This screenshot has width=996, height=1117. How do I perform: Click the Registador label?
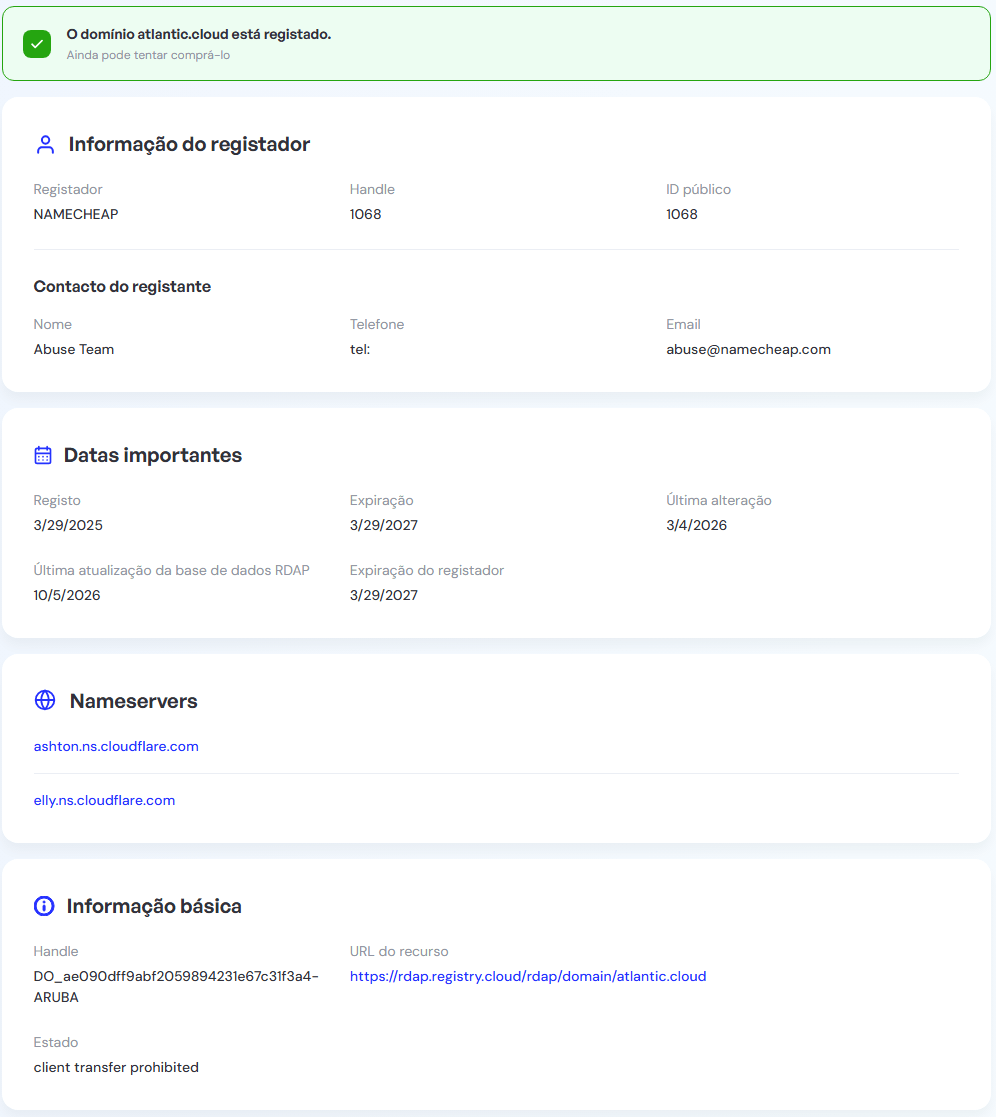68,189
